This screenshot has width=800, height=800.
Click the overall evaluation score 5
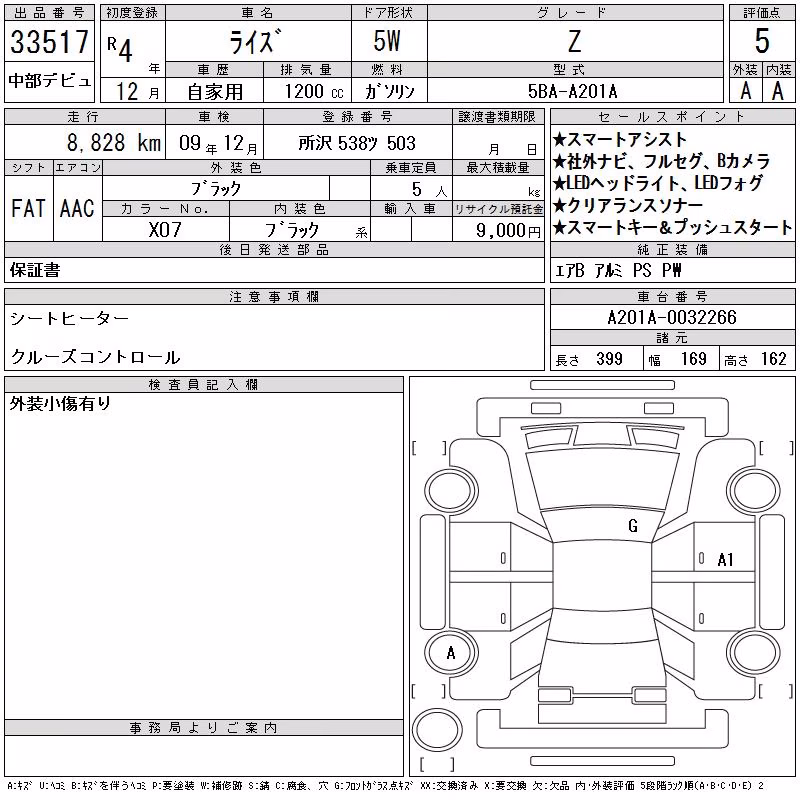click(762, 41)
